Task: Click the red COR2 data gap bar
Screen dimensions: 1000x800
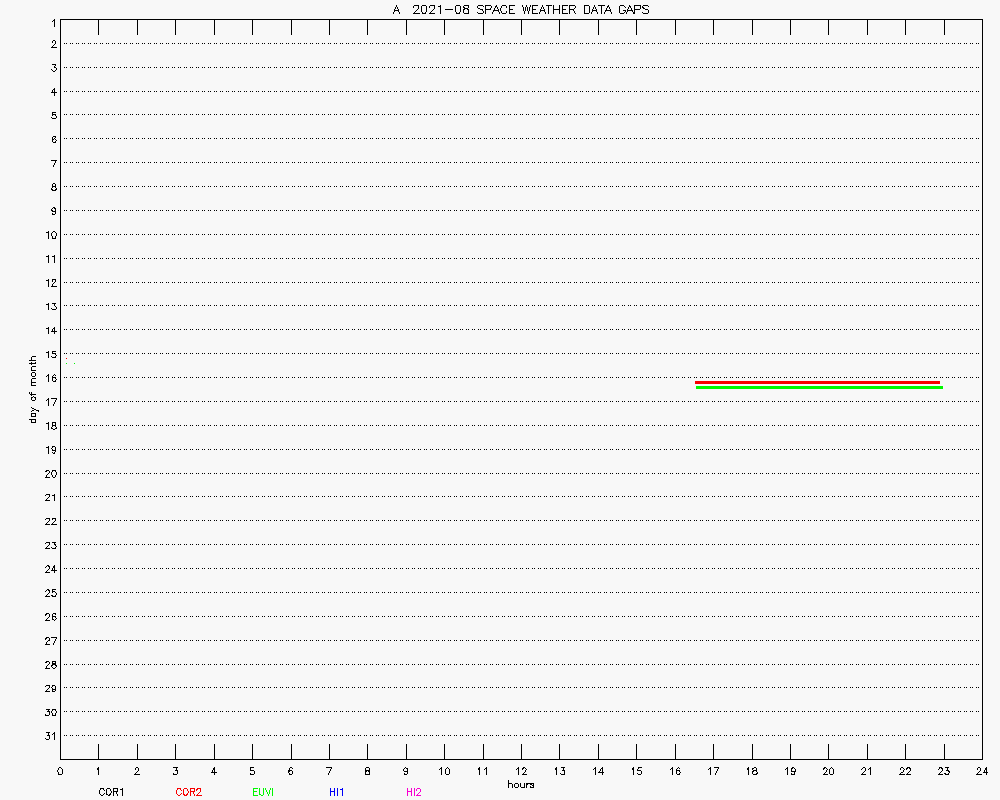Action: (817, 382)
